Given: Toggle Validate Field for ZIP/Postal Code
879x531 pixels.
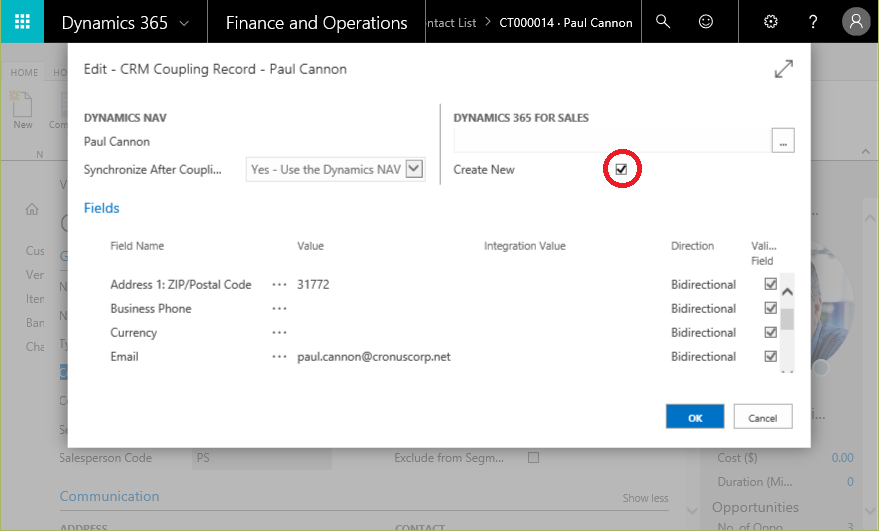Looking at the screenshot, I should (771, 284).
